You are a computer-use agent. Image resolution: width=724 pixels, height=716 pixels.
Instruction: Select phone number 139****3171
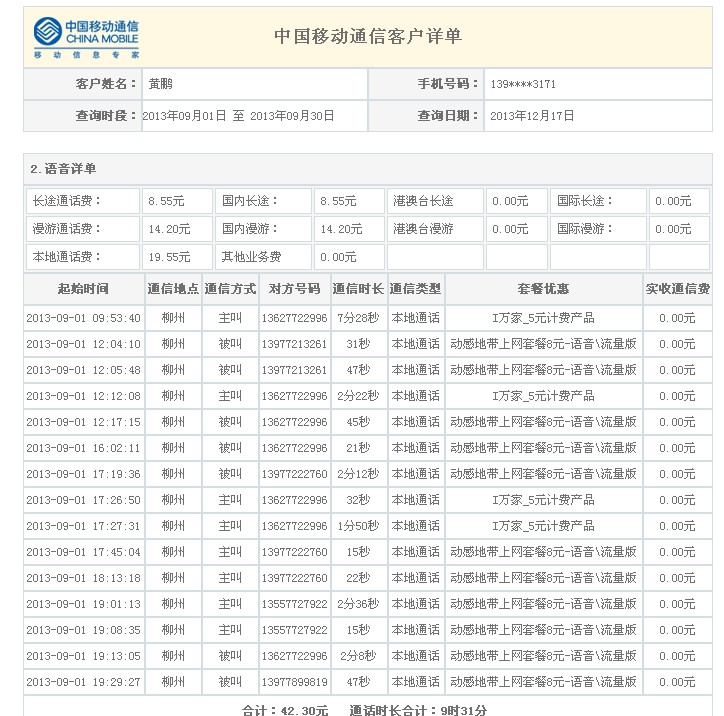[523, 84]
